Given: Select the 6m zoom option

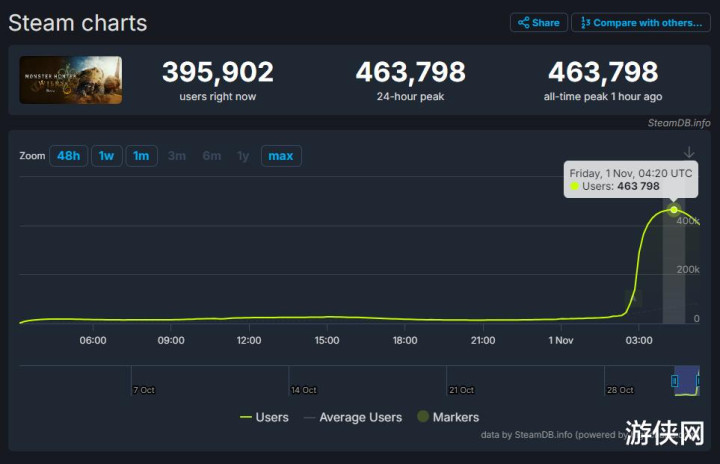Looking at the screenshot, I should coord(212,156).
